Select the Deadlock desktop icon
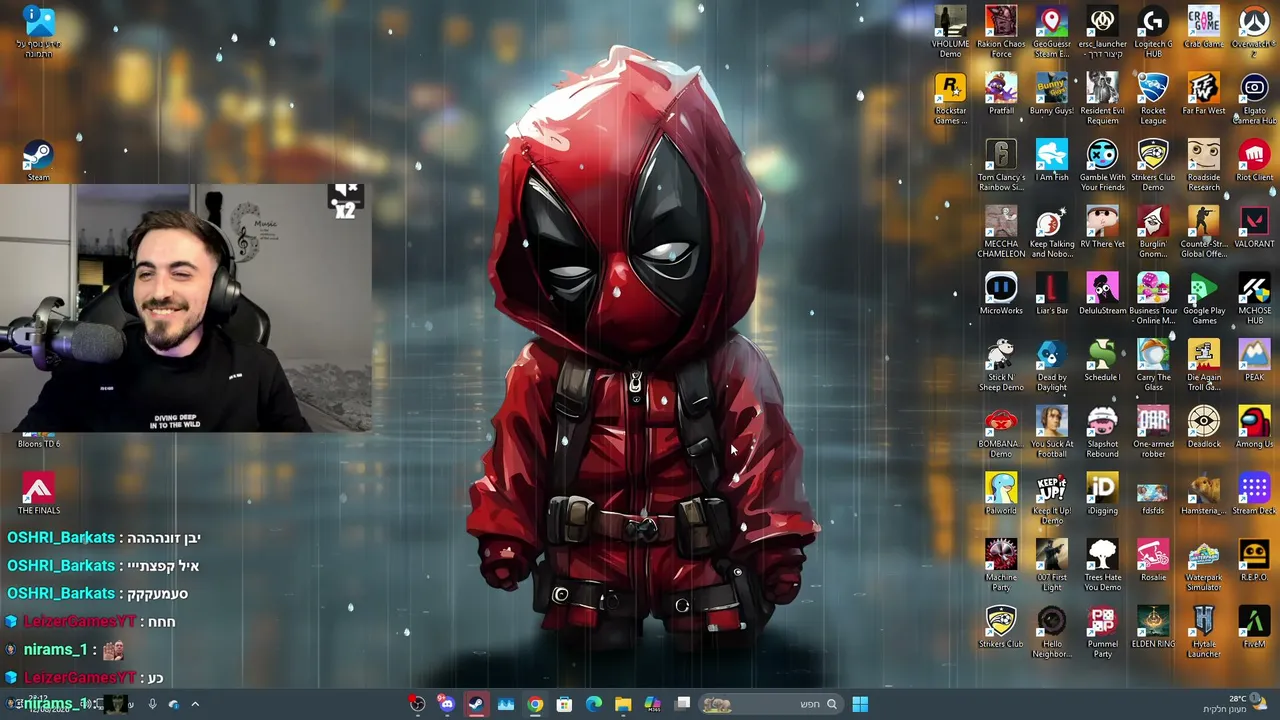This screenshot has height=720, width=1280. tap(1203, 427)
